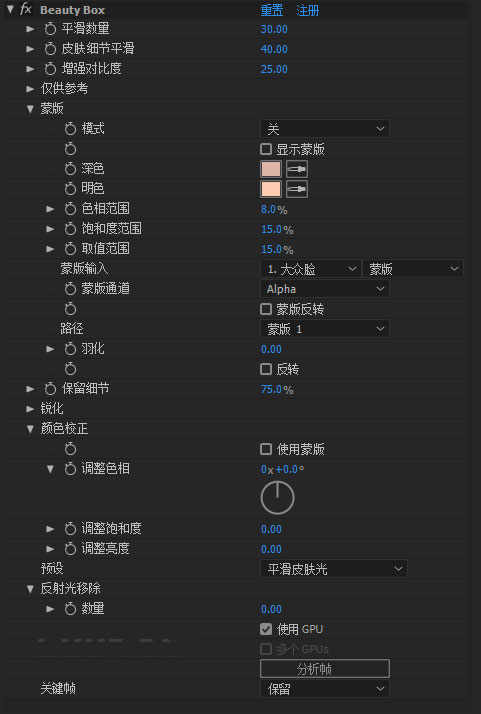481x714 pixels.
Task: Pick 深色 color with its eyedropper
Action: [297, 169]
